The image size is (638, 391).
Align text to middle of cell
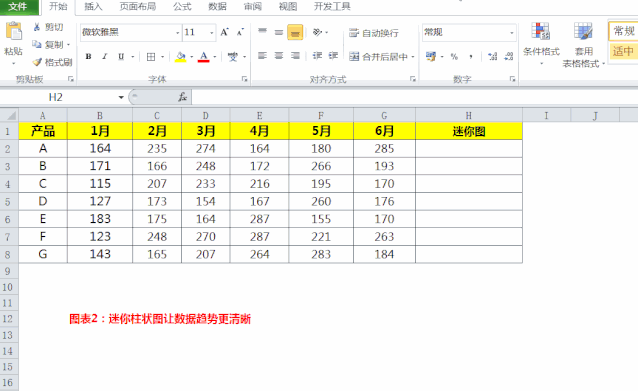coord(279,32)
